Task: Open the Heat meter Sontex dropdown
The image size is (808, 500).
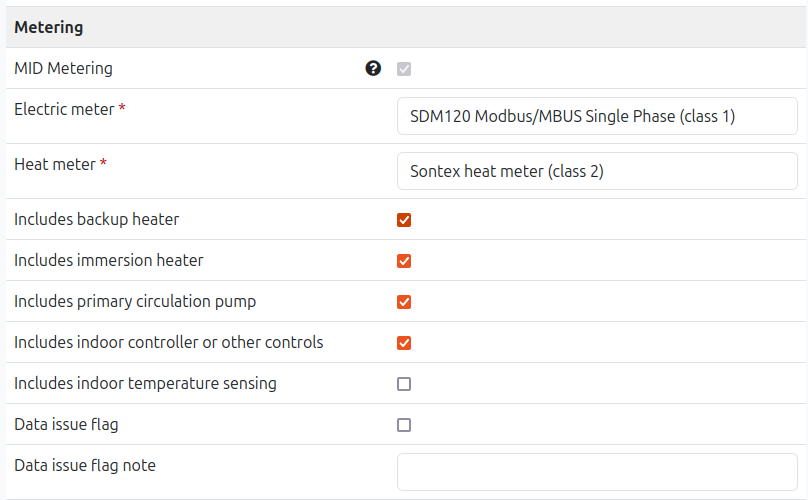Action: coord(597,171)
